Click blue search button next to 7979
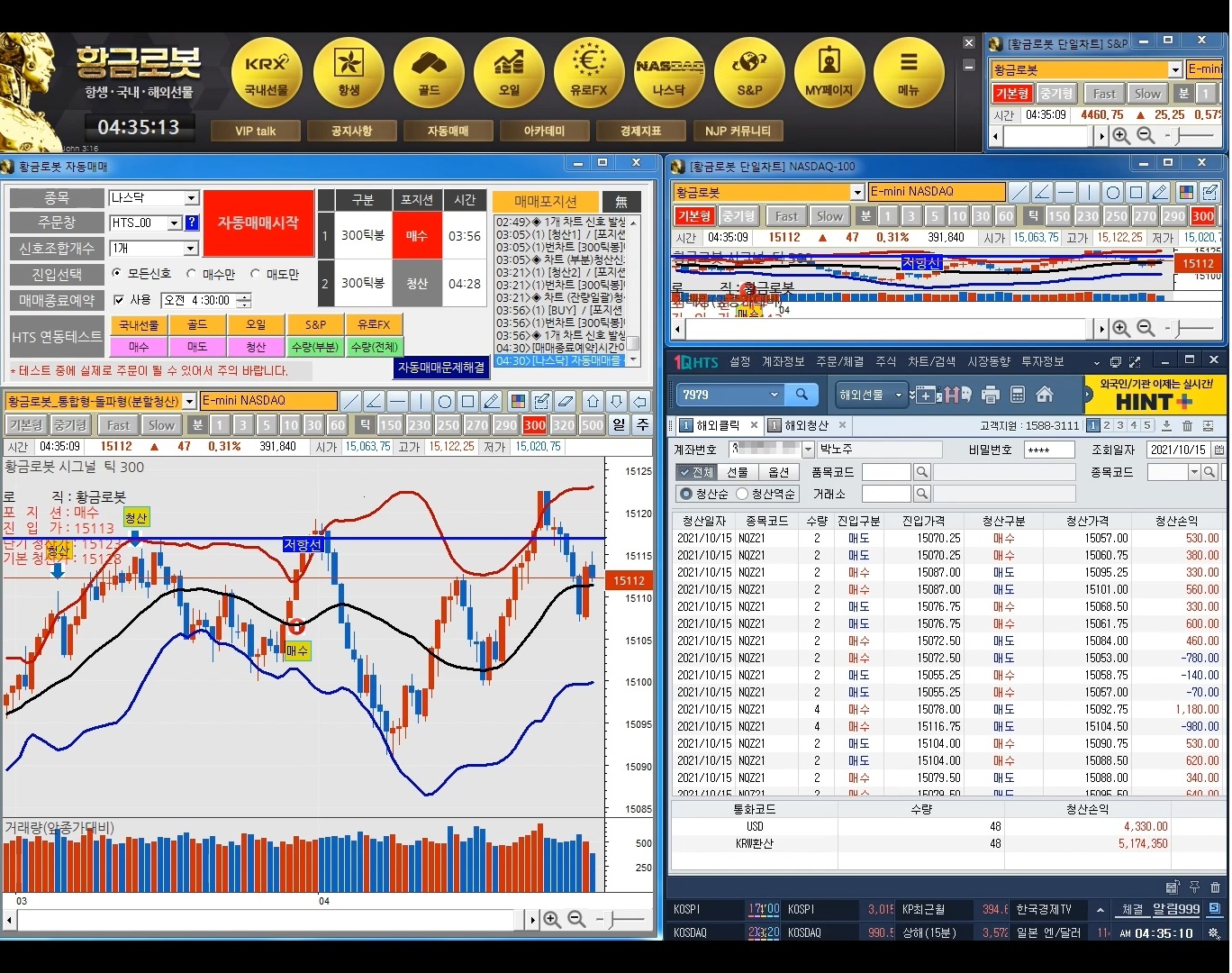Image resolution: width=1232 pixels, height=973 pixels. (x=802, y=394)
